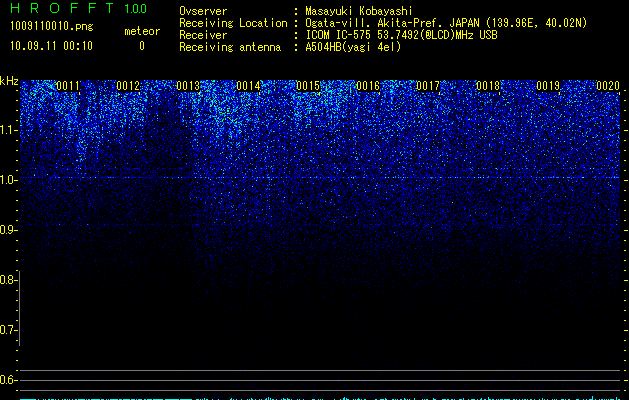This screenshot has height=400, width=629.
Task: Click the 0.9 frequency axis label
Action: 8,230
